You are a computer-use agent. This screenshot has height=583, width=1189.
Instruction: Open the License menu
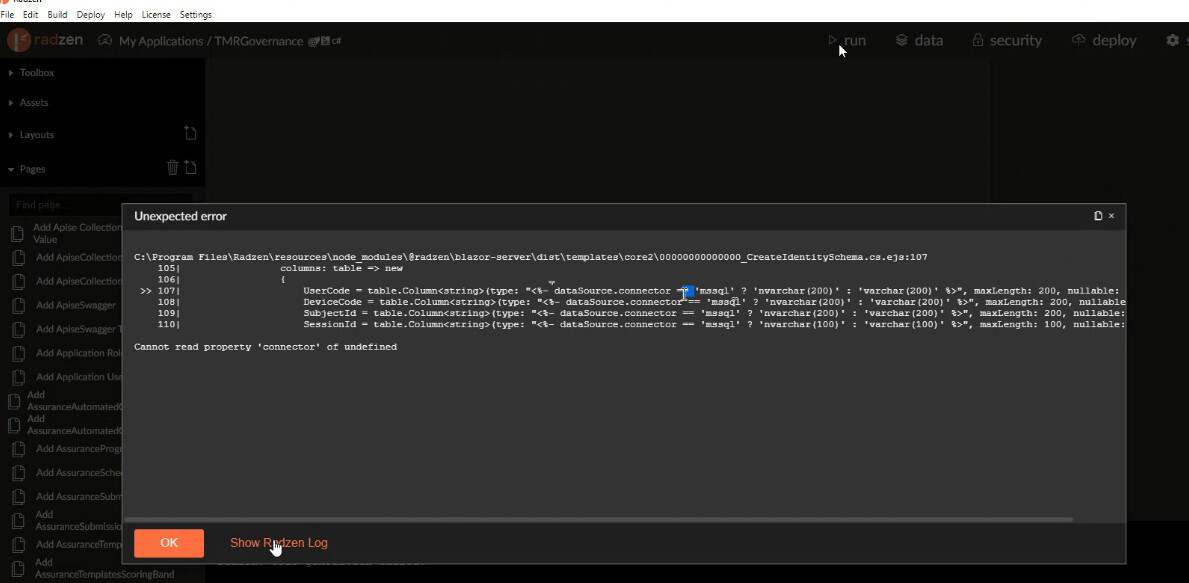click(x=156, y=14)
